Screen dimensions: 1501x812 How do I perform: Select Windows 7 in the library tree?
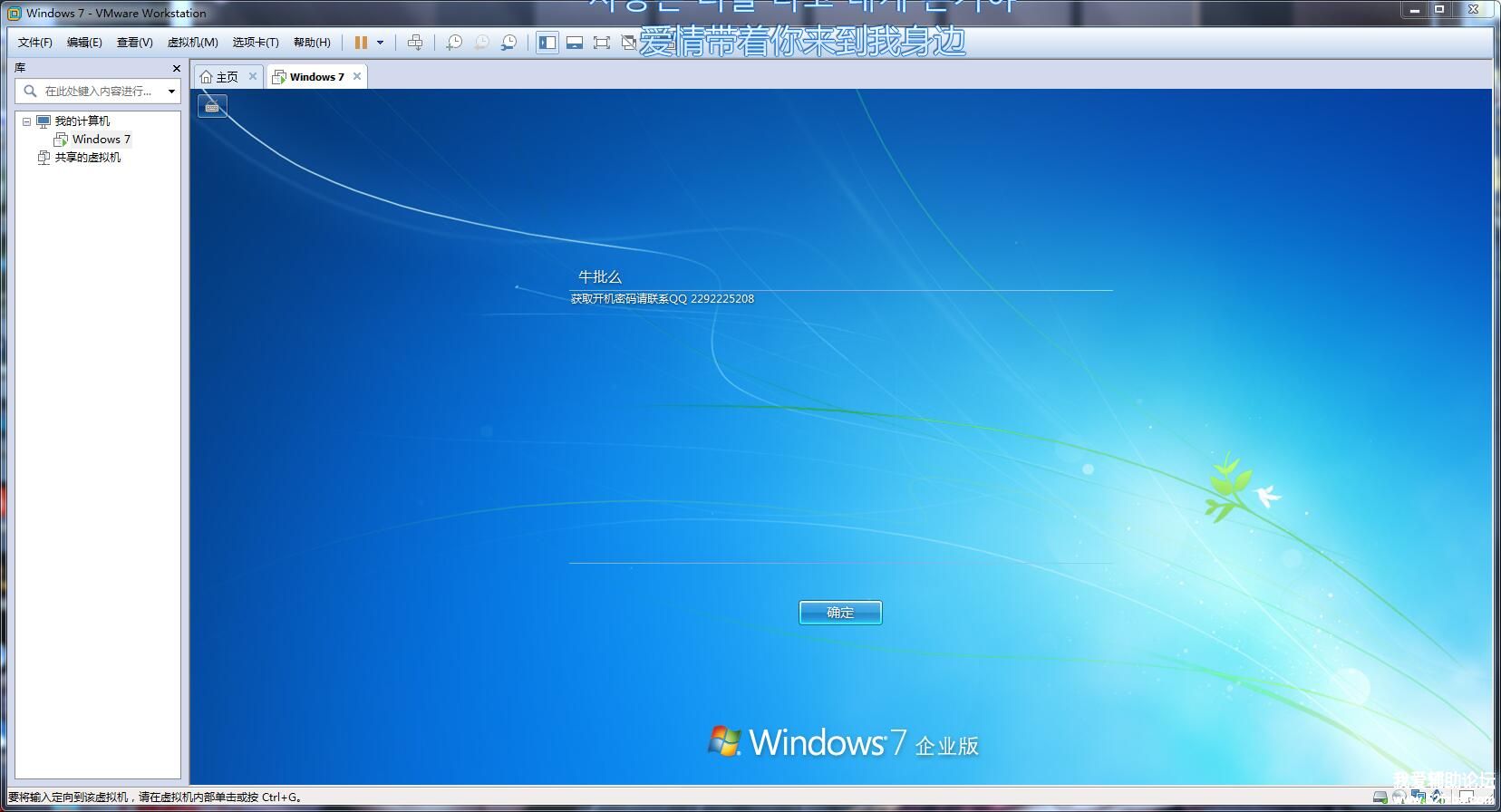click(x=101, y=140)
